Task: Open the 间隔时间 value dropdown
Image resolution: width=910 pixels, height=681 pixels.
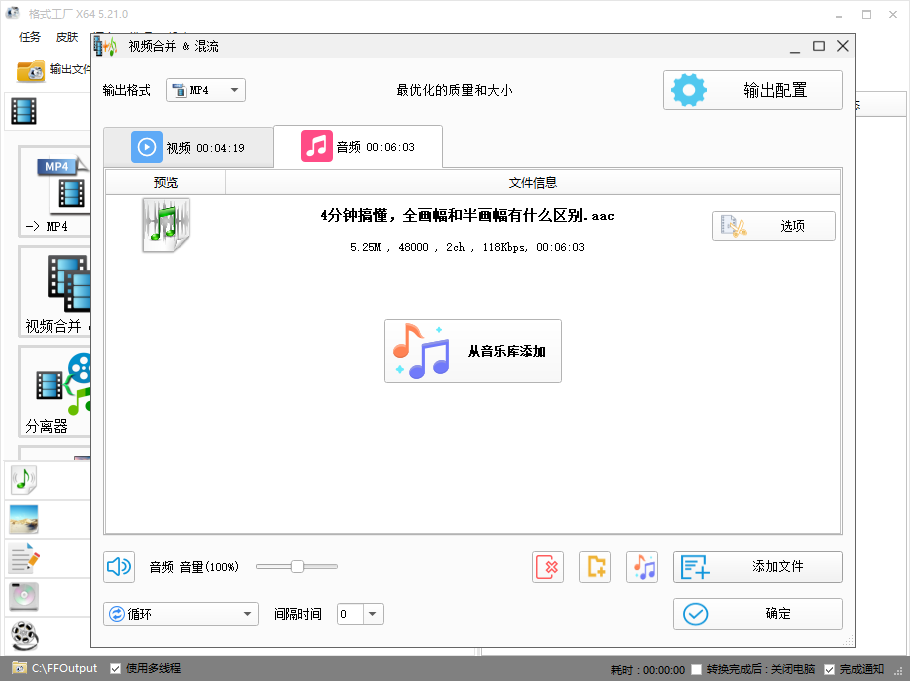Action: (x=371, y=614)
